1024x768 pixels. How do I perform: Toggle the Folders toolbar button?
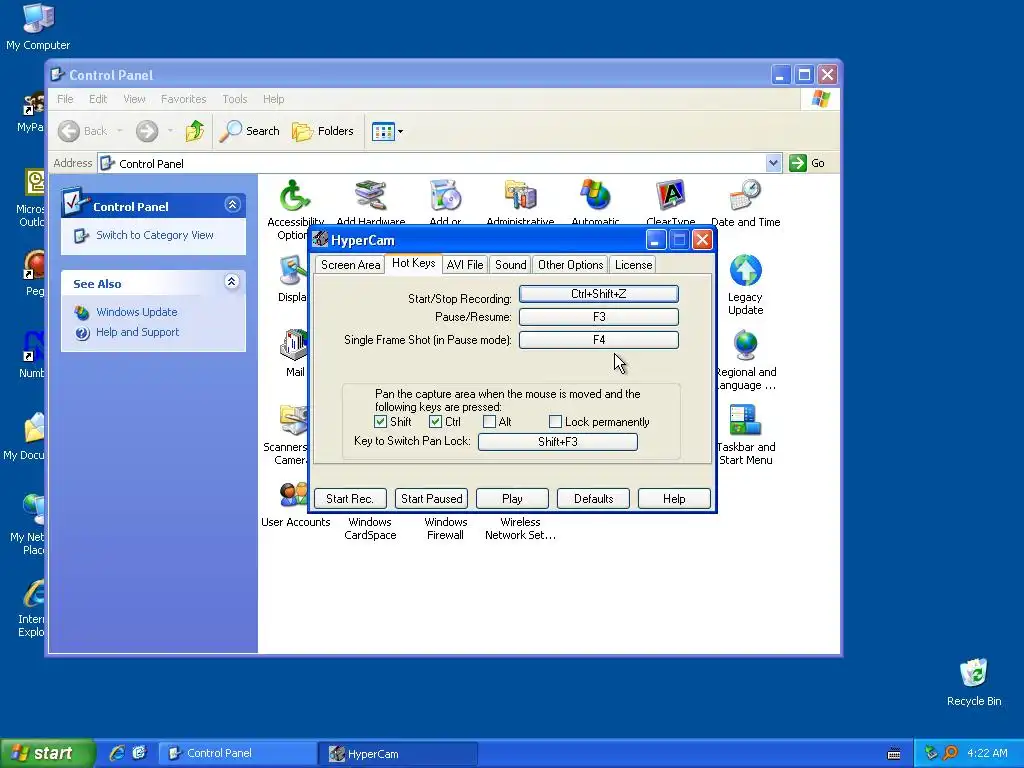[x=323, y=131]
